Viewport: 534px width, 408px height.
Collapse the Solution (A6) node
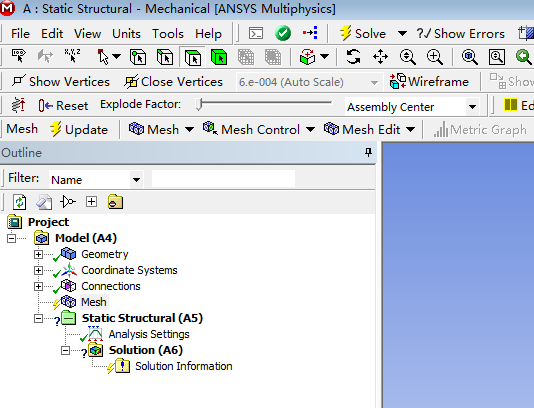(65, 350)
